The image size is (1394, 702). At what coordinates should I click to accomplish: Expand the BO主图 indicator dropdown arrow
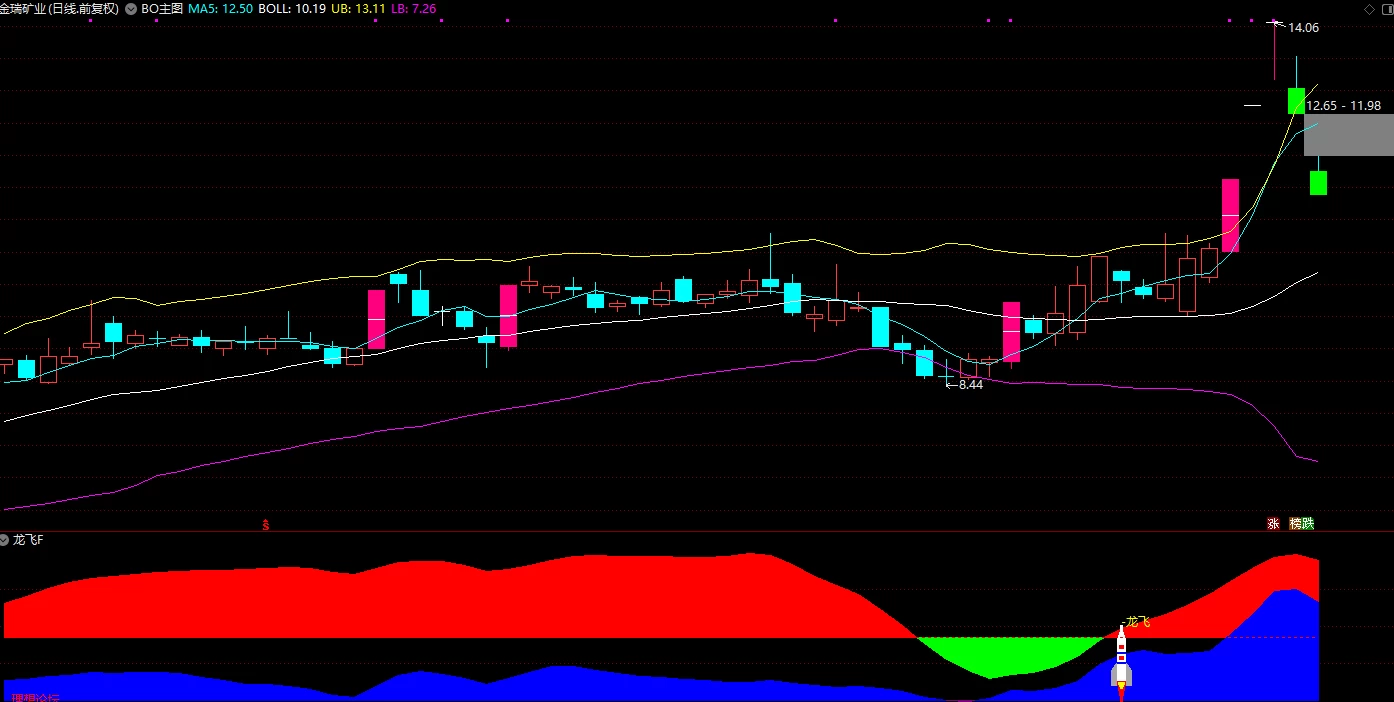[132, 8]
